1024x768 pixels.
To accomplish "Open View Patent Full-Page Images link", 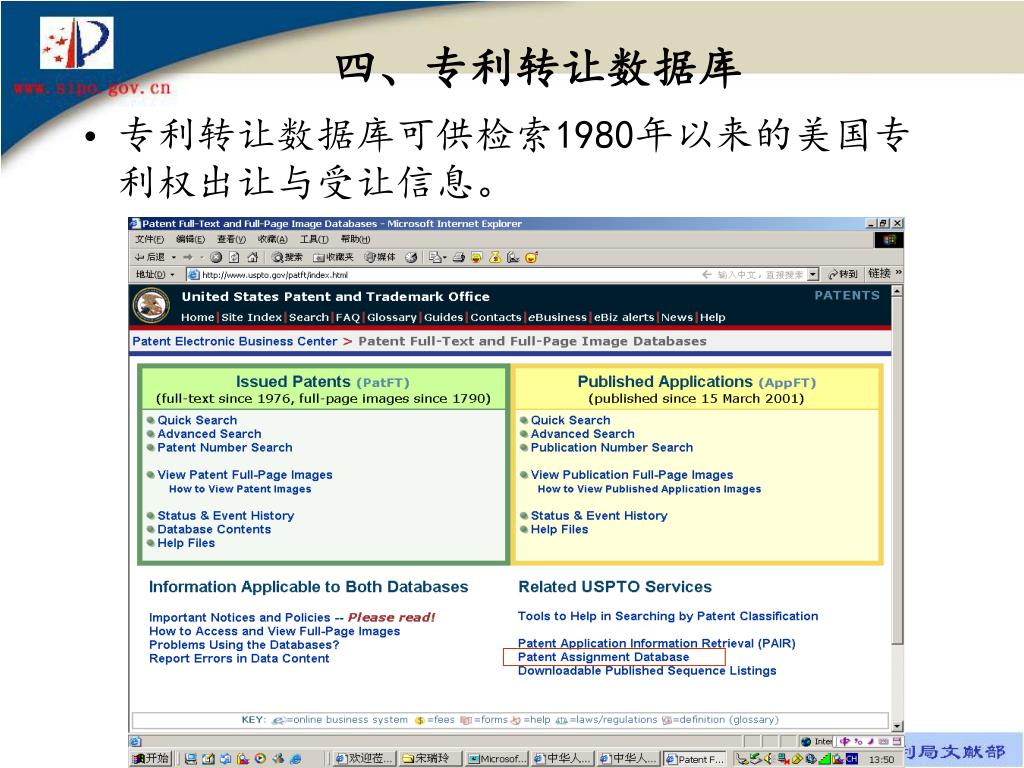I will click(x=245, y=475).
